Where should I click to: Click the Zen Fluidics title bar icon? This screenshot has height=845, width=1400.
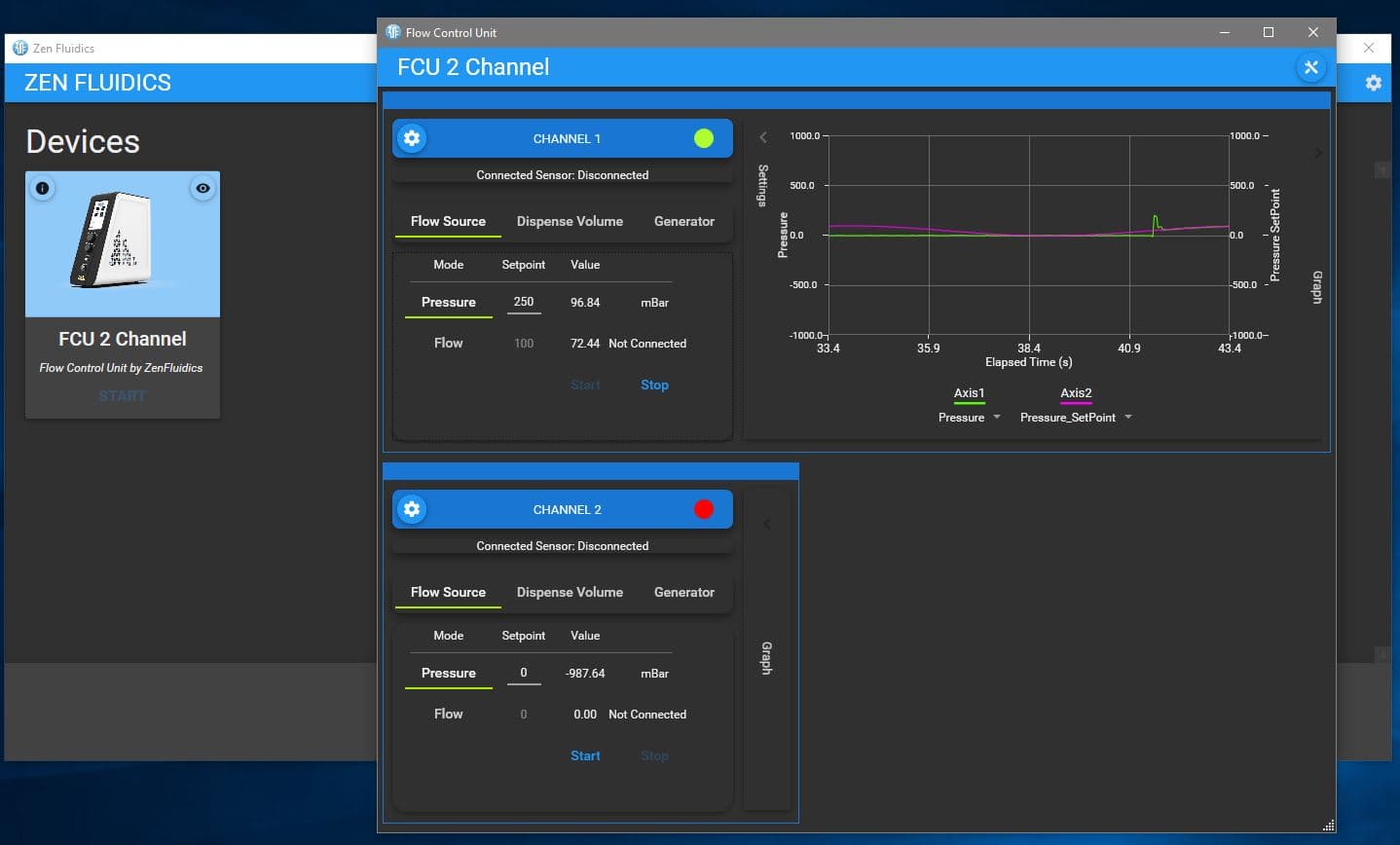pos(20,48)
